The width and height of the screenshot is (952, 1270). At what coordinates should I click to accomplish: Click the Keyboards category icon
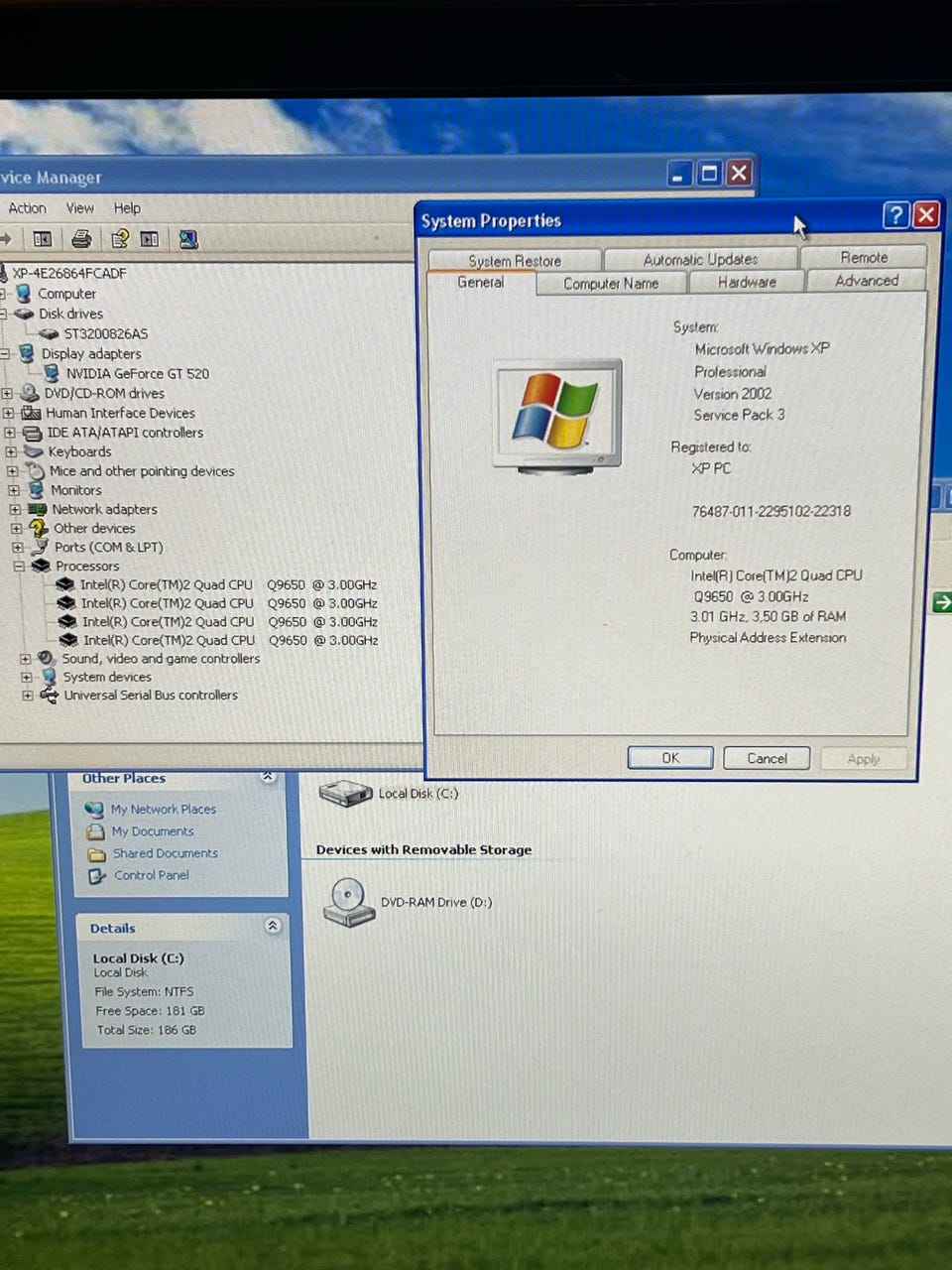click(x=34, y=451)
